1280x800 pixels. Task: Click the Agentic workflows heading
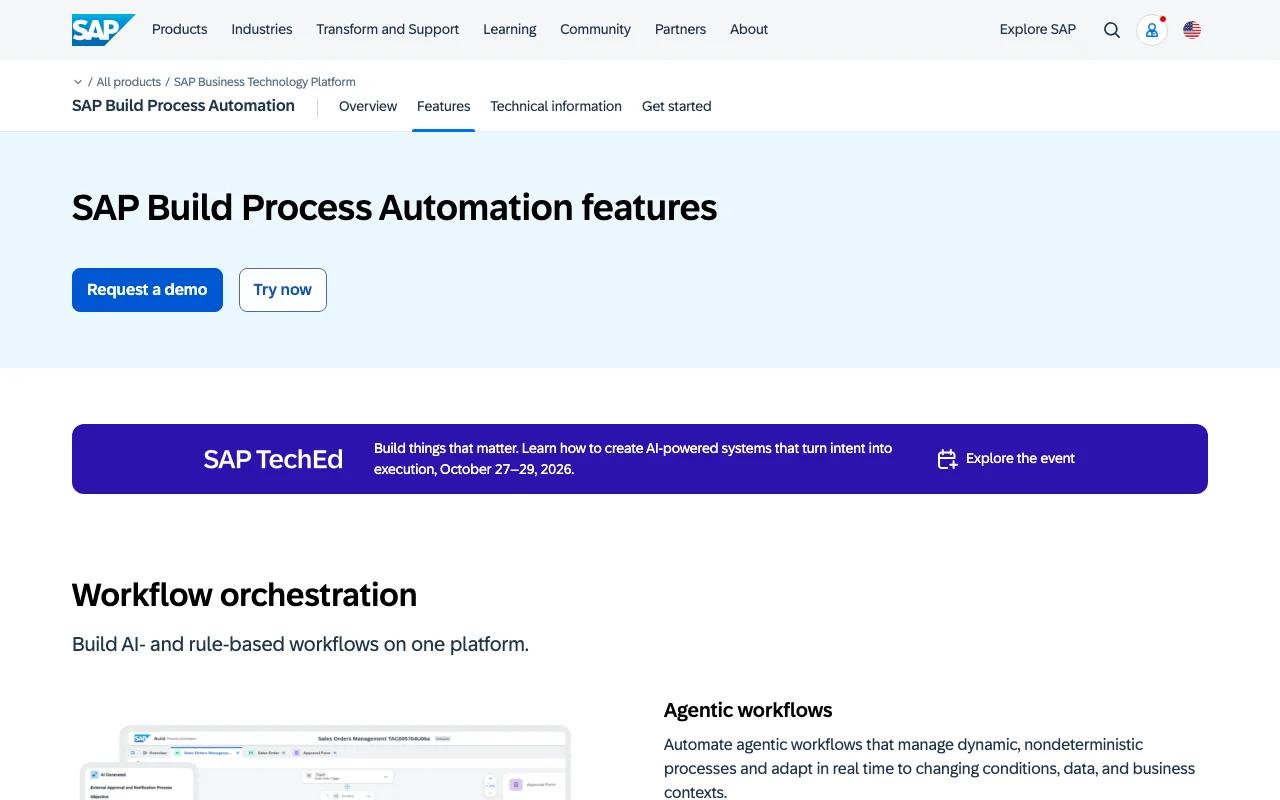pos(748,710)
